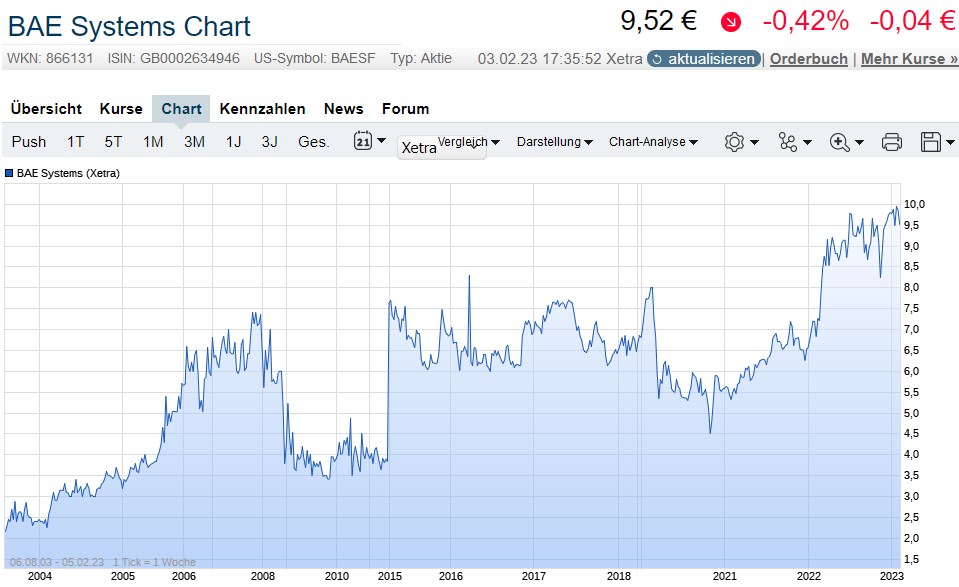Screen dimensions: 959x587
Task: Click the 2004 x-axis year label
Action: [40, 576]
